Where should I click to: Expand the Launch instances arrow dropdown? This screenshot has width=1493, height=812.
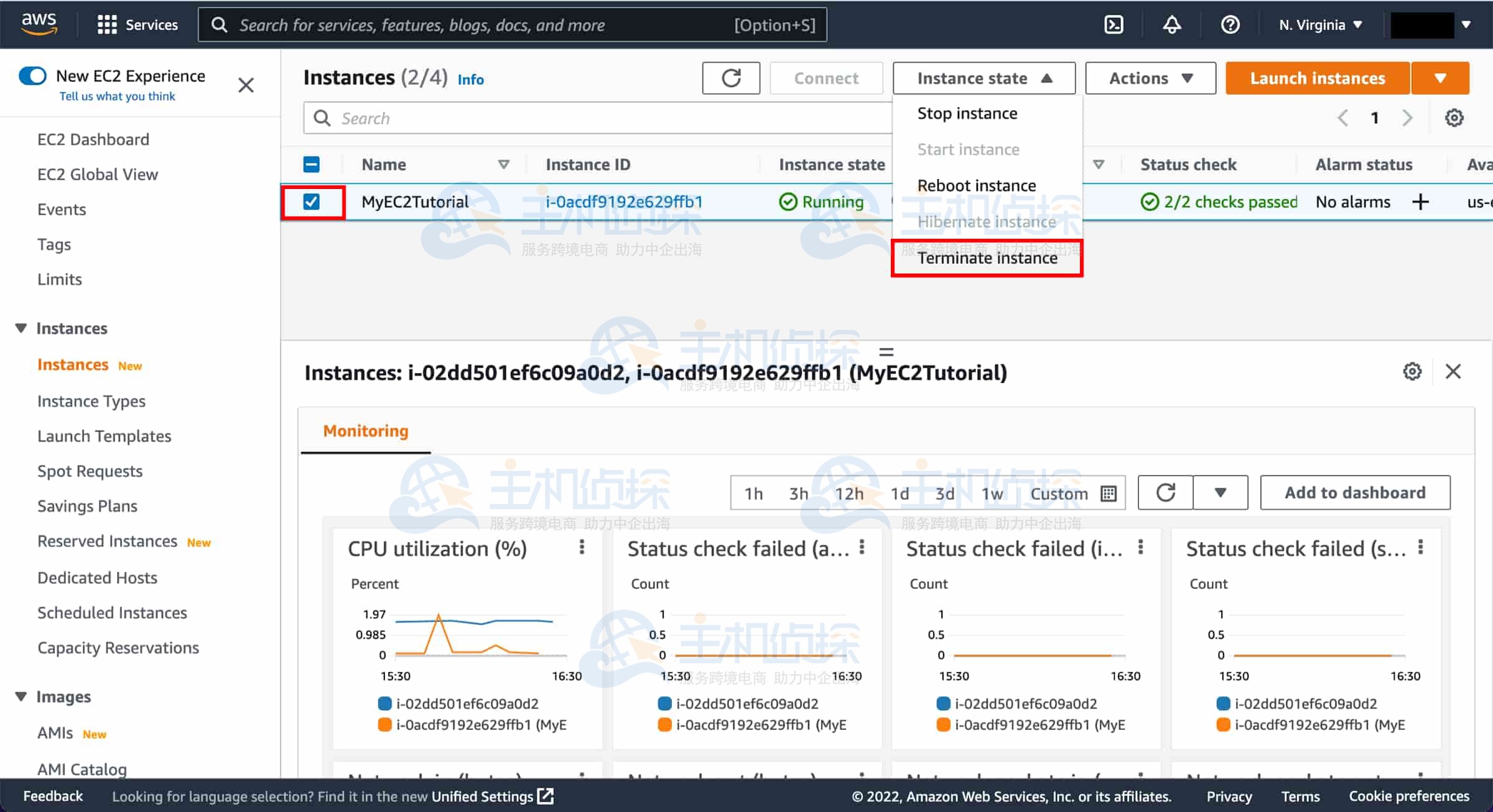click(x=1440, y=78)
